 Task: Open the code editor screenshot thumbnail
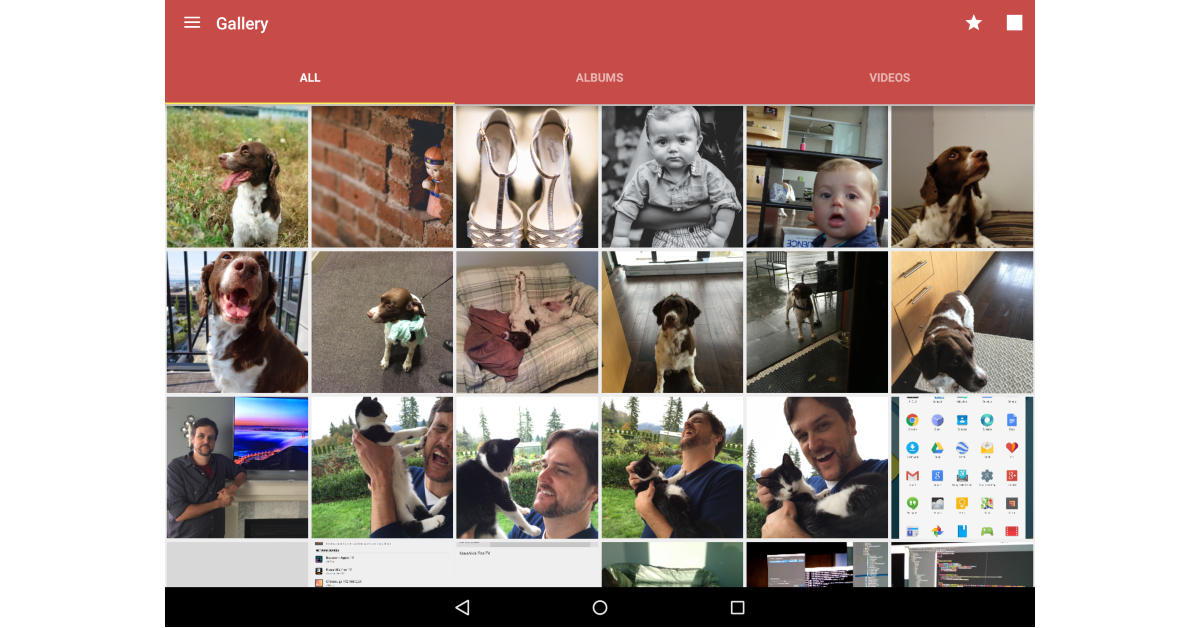pos(962,564)
